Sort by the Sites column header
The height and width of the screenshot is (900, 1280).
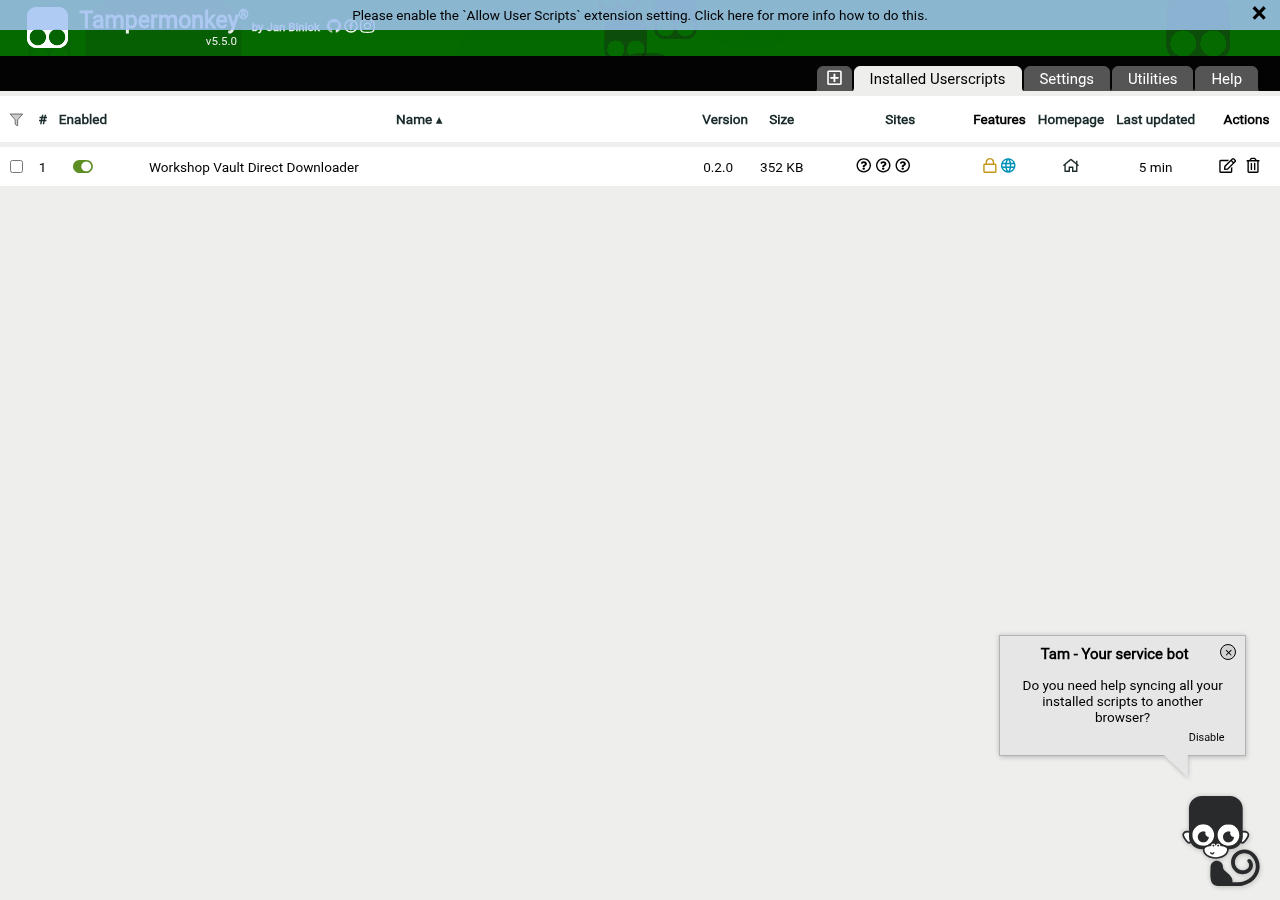point(900,120)
